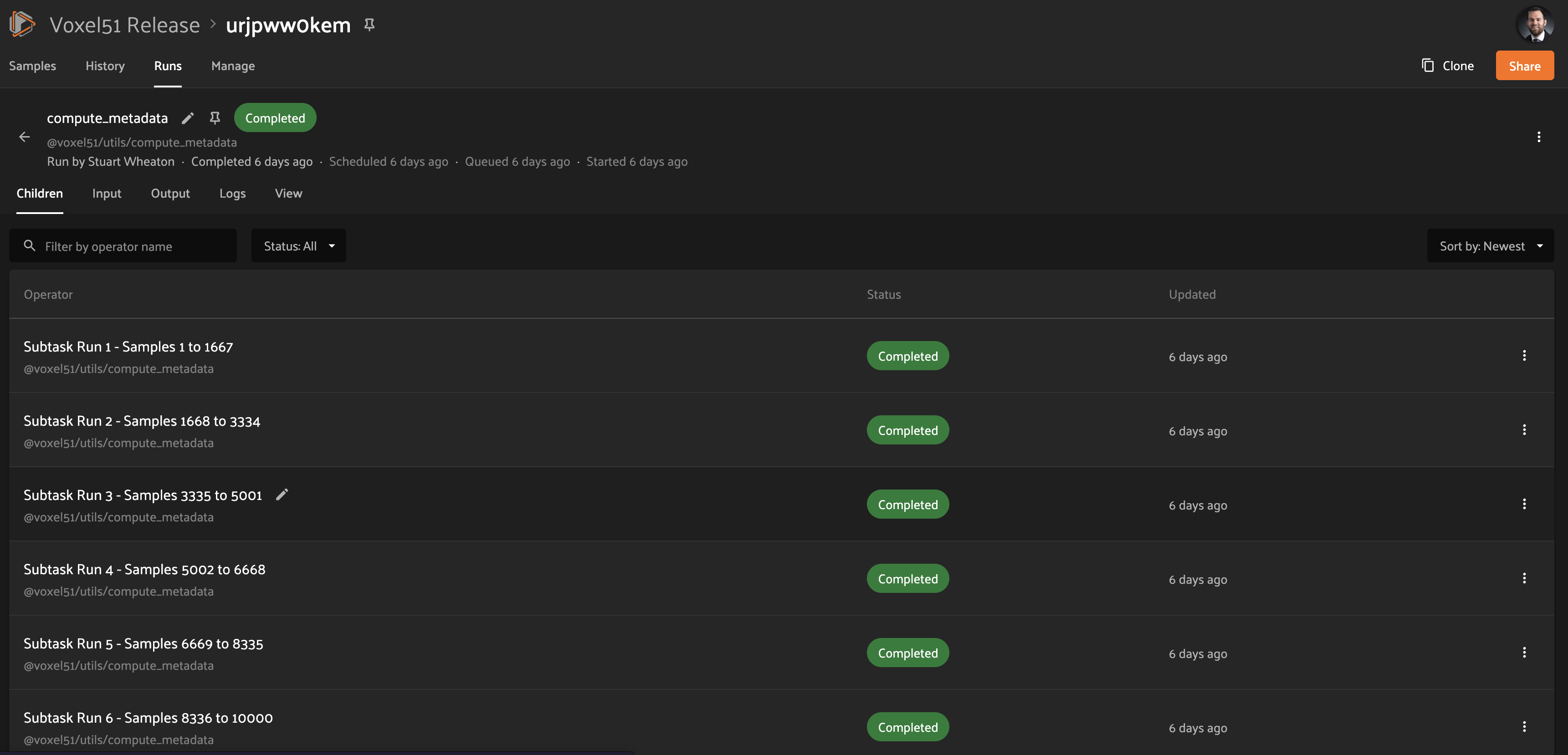Focus the Filter by operator name field
The width and height of the screenshot is (1568, 755).
click(x=123, y=246)
